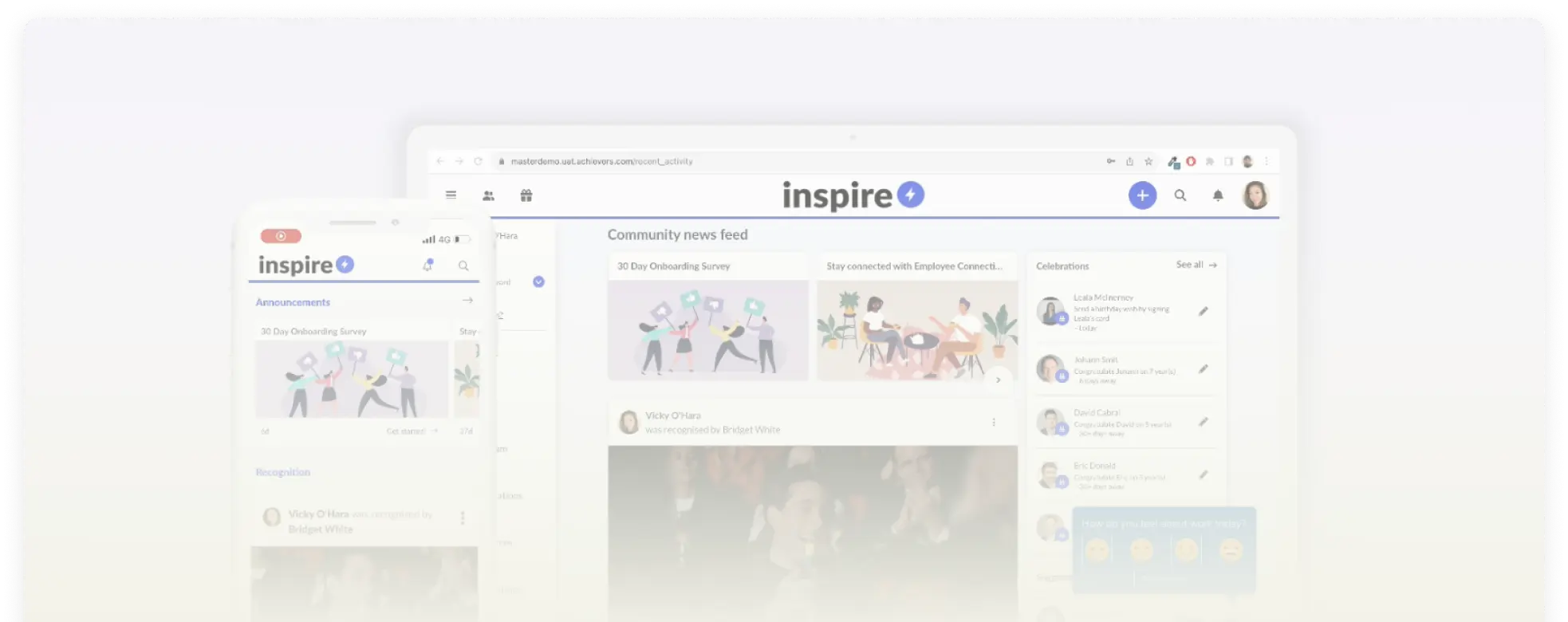Open Johann Smit's name in Celebrations
The height and width of the screenshot is (622, 1568).
tap(1096, 360)
